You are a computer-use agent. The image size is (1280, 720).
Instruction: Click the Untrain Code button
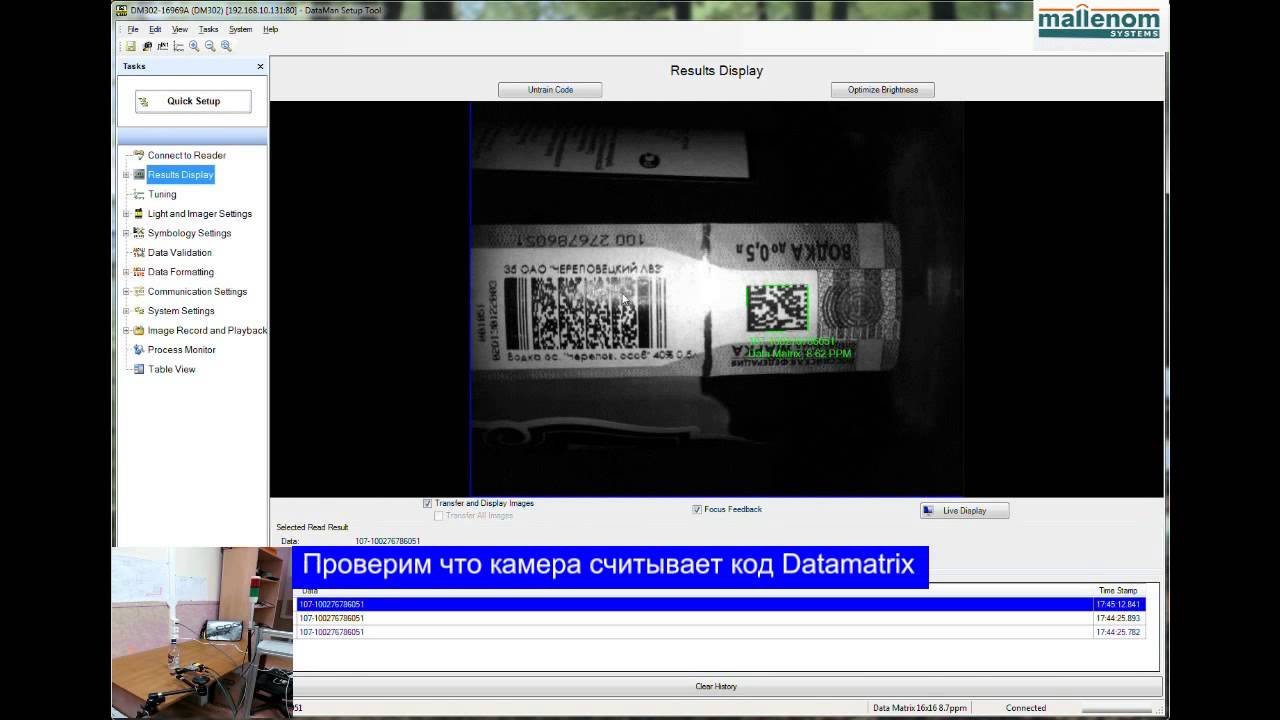[550, 90]
